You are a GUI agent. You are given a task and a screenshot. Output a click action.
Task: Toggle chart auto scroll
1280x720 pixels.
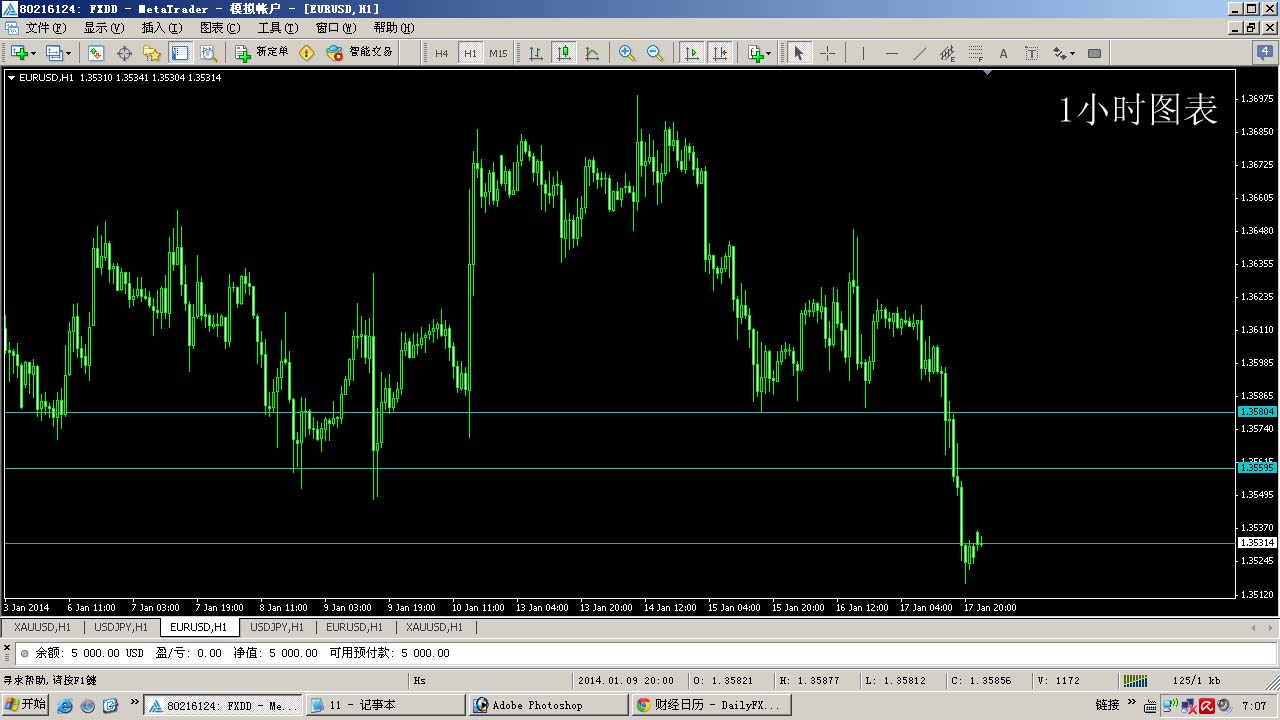point(691,53)
